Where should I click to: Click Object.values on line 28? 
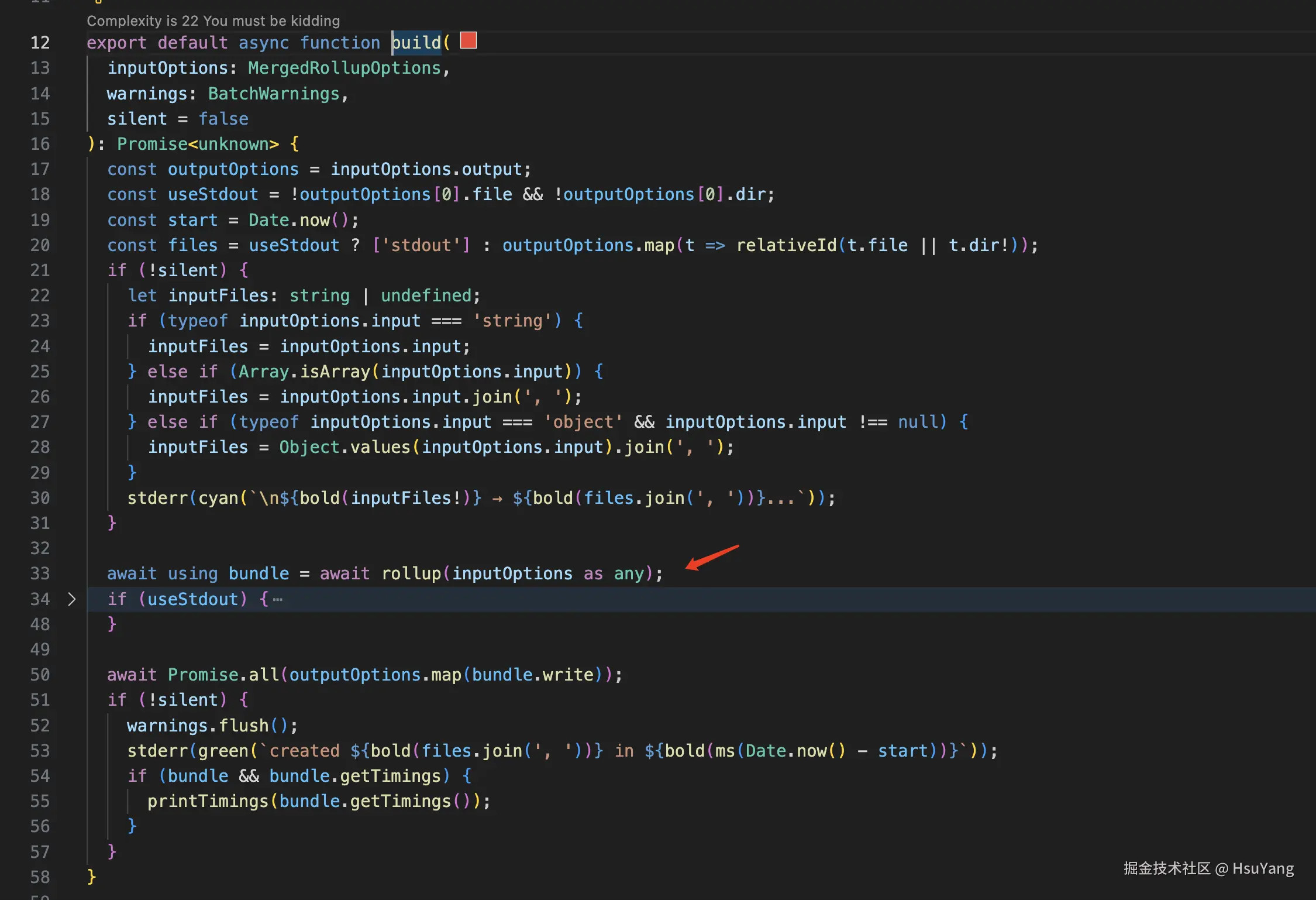(x=344, y=447)
